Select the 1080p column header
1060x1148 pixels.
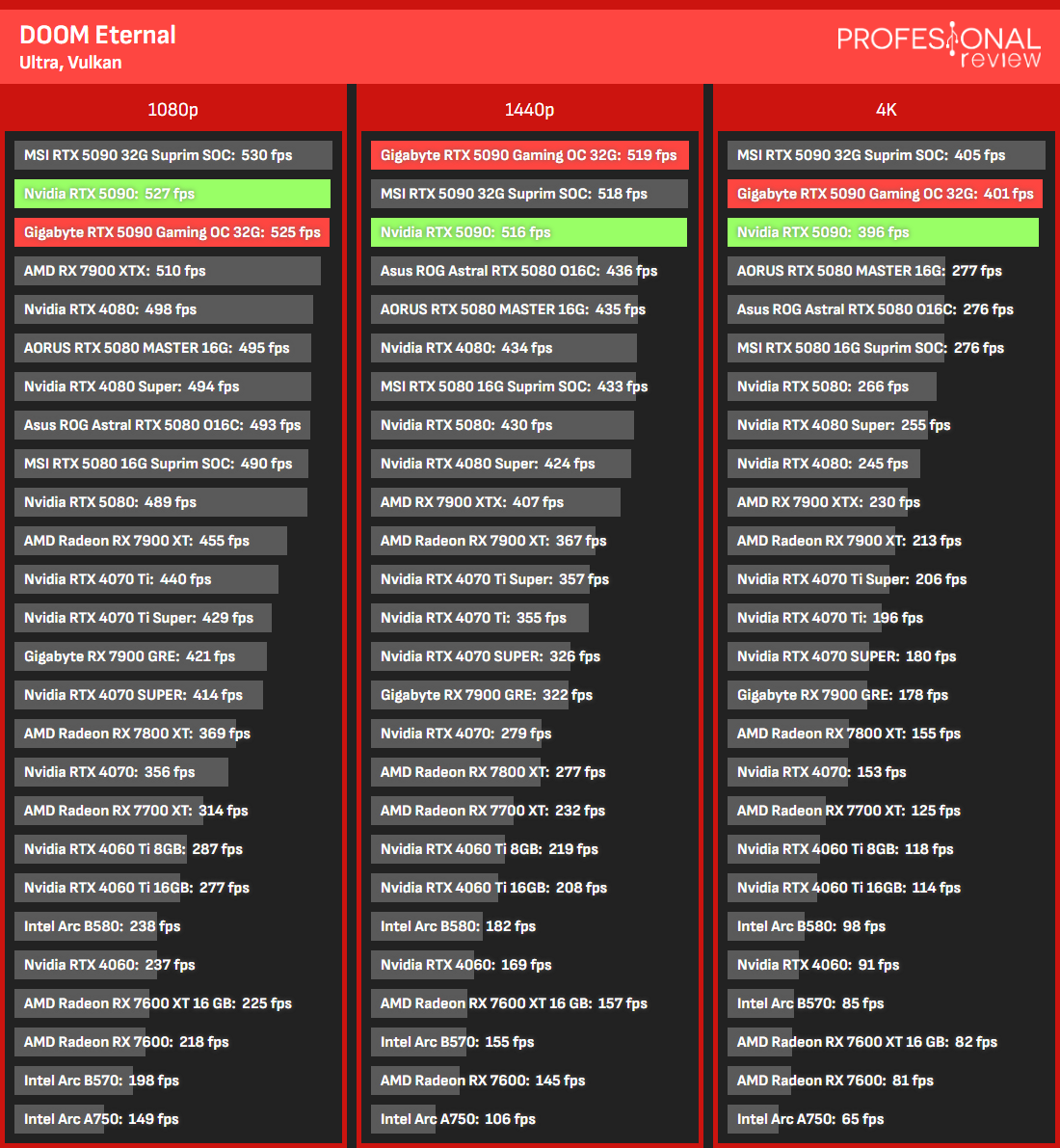(172, 110)
